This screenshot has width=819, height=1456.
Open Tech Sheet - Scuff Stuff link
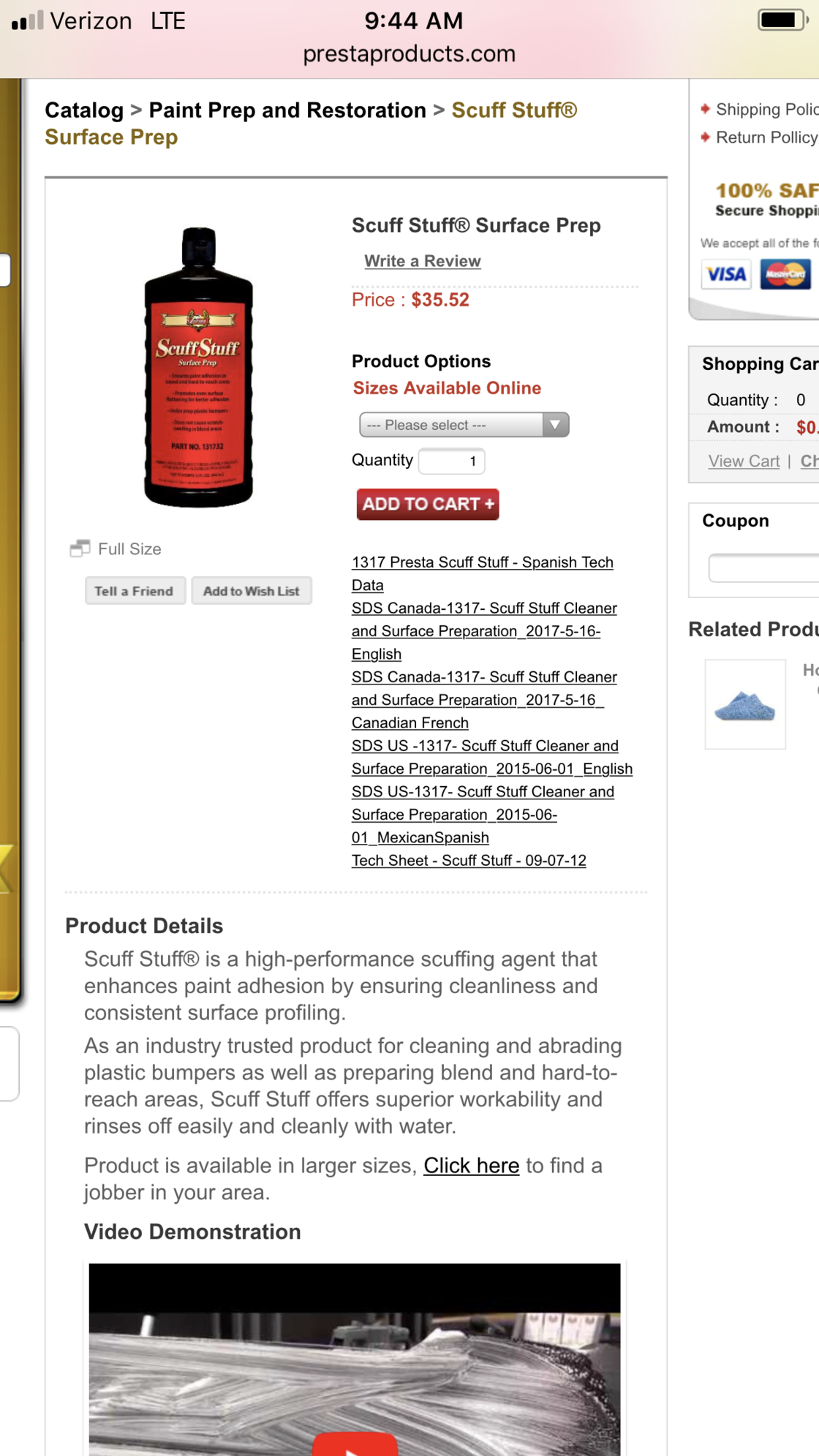469,861
